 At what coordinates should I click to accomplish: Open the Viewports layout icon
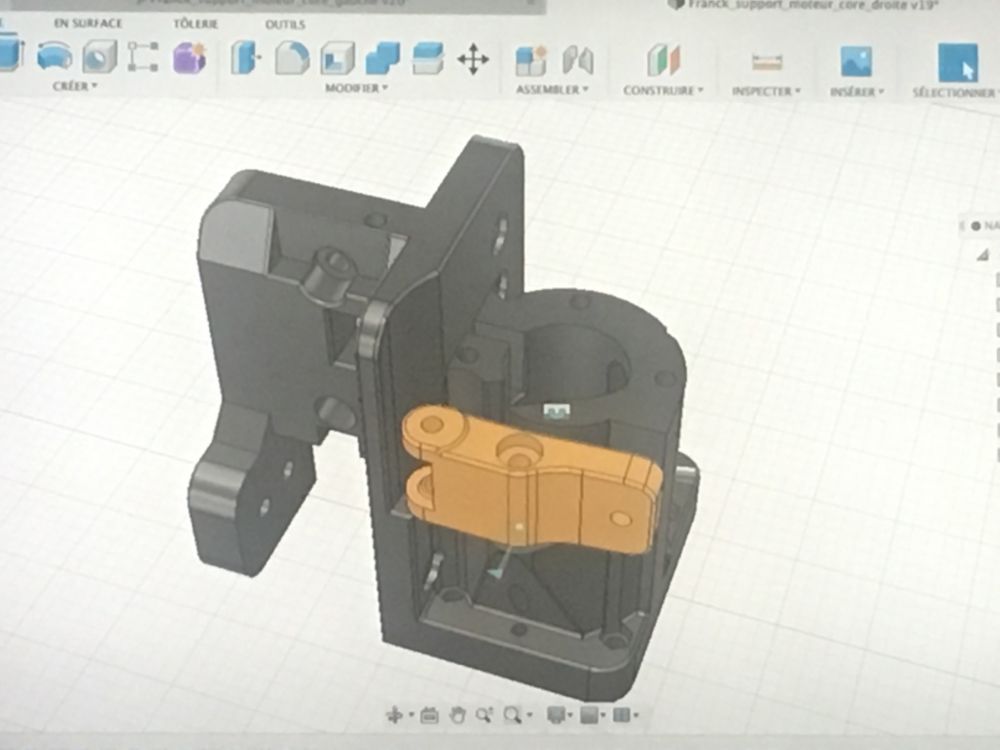click(x=622, y=715)
